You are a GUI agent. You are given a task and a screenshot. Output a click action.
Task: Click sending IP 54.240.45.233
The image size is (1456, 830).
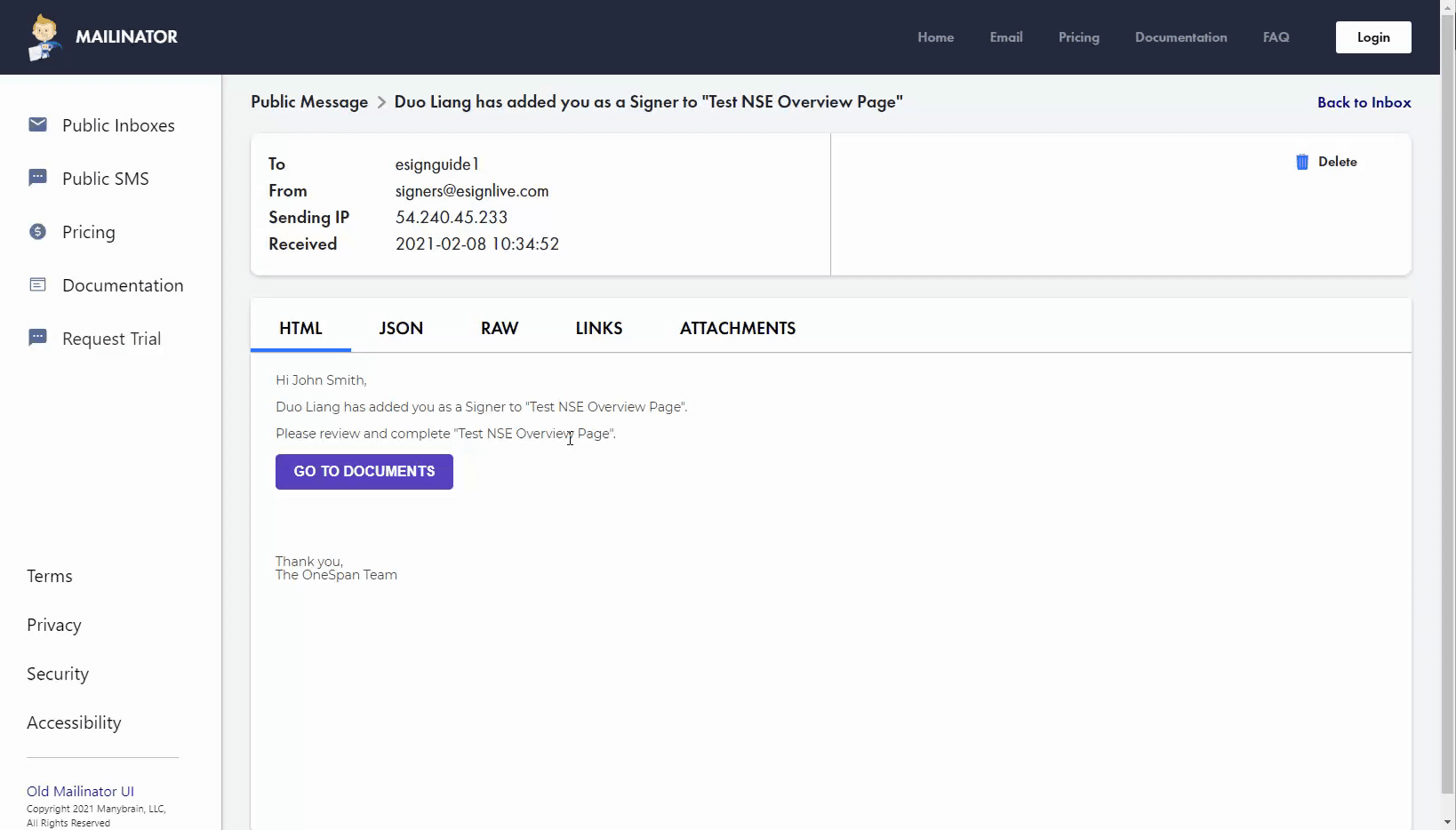(452, 218)
